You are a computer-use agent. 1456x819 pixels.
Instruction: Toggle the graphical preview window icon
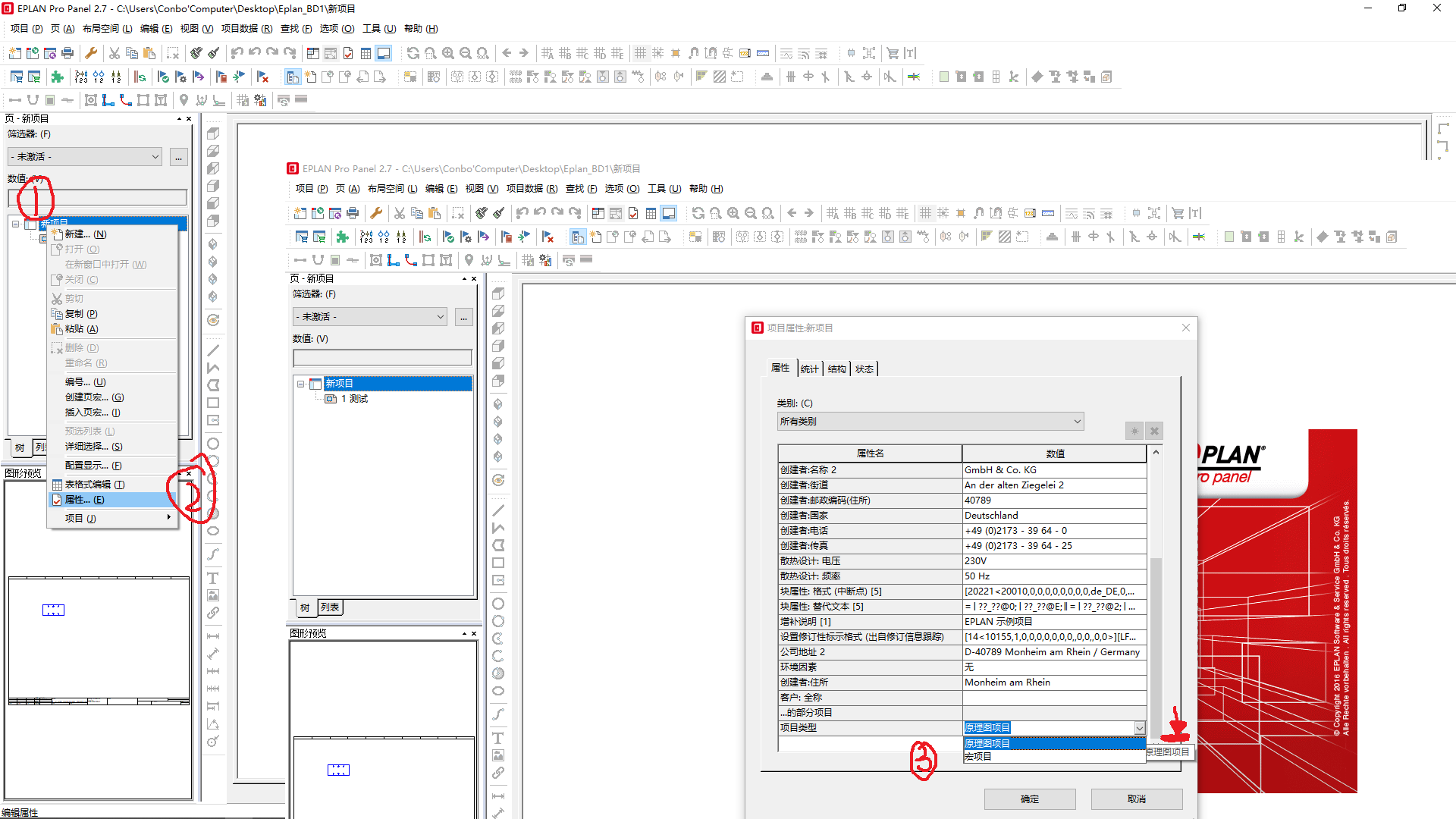[384, 53]
